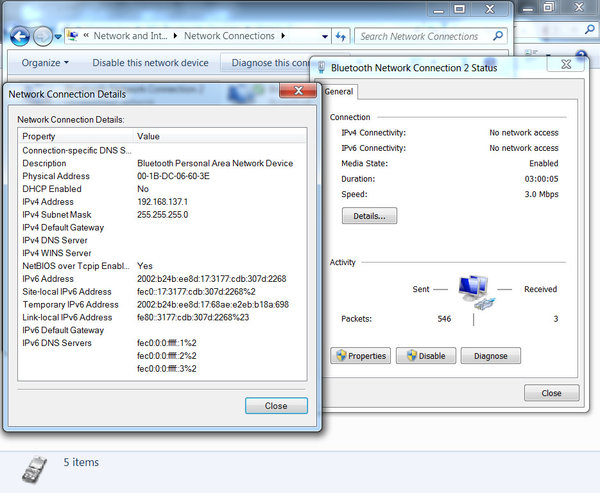Select Connection-specific DNS Suffix row

162,150
